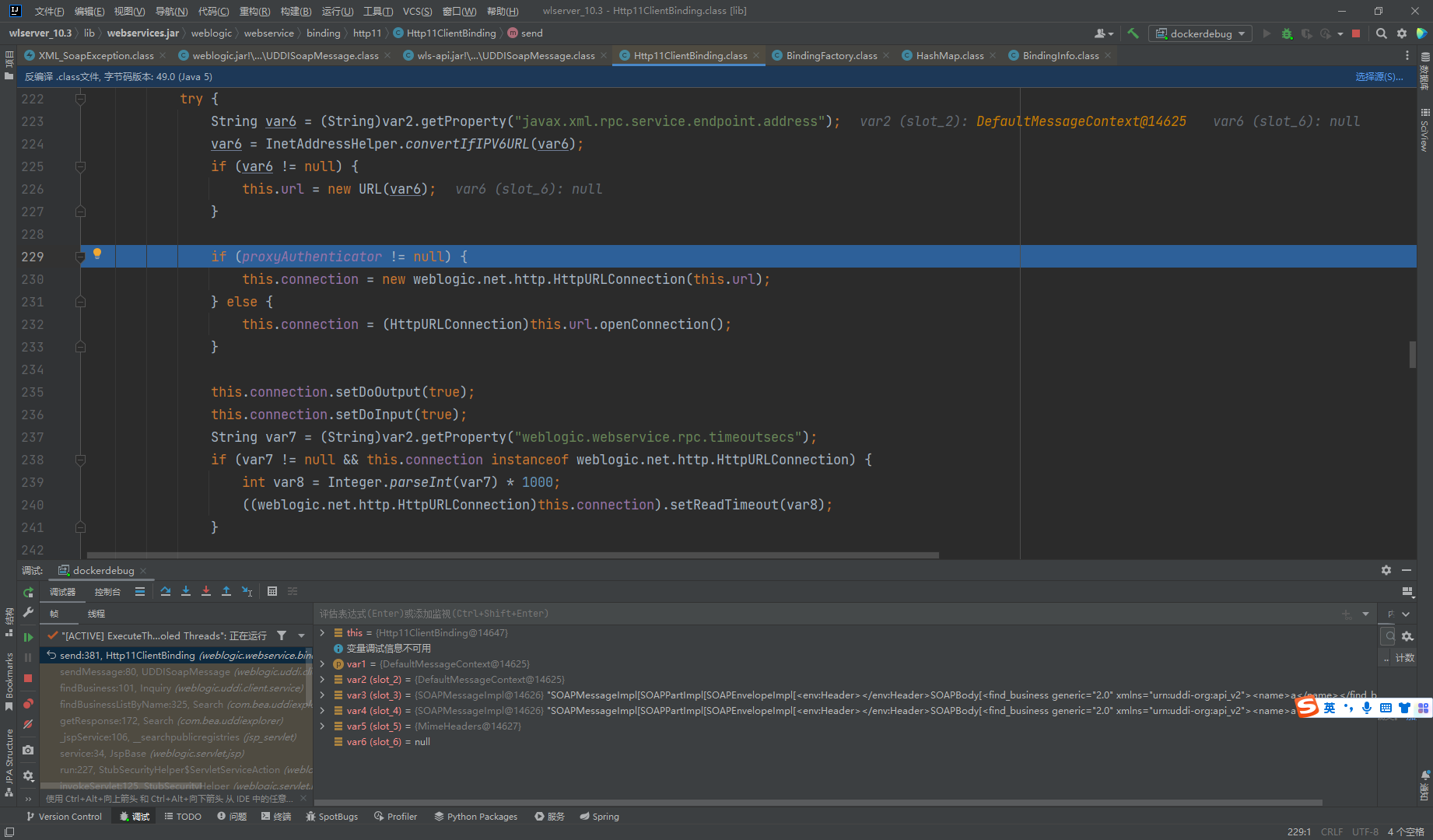
Task: Open the TODO tool window
Action: click(183, 816)
